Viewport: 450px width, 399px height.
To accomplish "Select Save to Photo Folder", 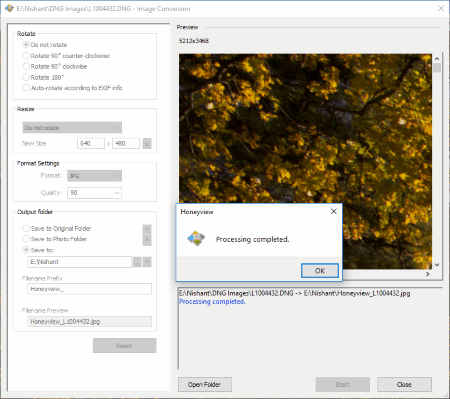I will [55, 239].
